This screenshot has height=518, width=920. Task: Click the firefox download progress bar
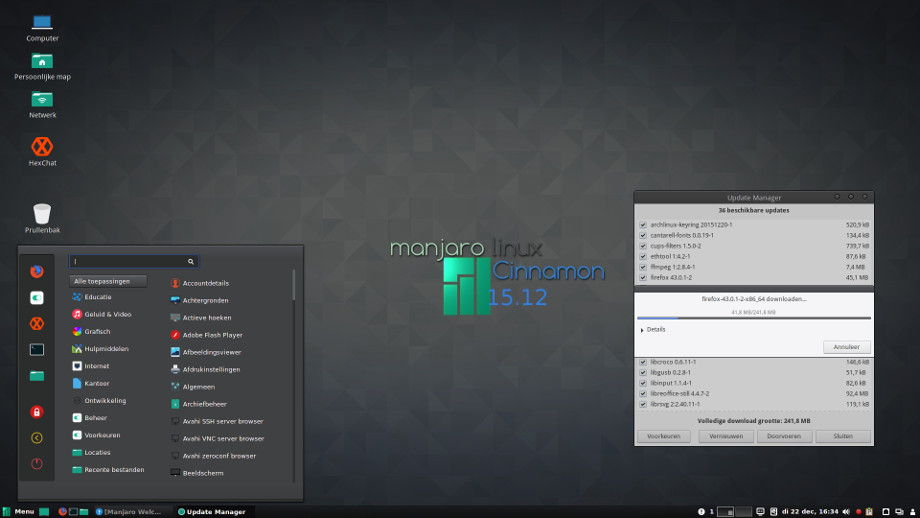pos(754,318)
